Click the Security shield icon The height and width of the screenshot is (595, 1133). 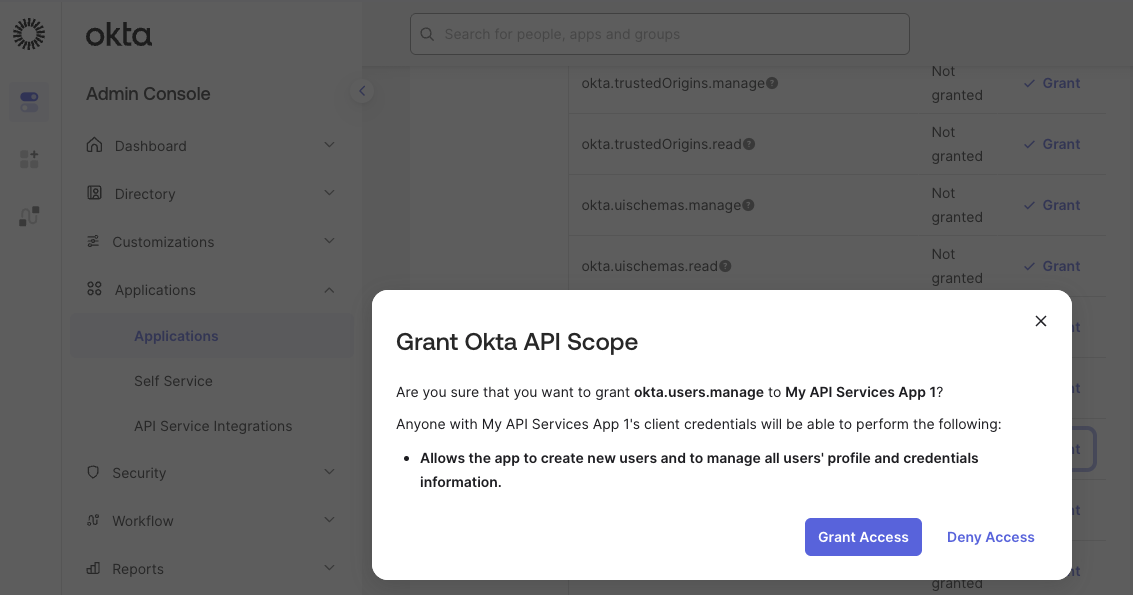point(93,472)
